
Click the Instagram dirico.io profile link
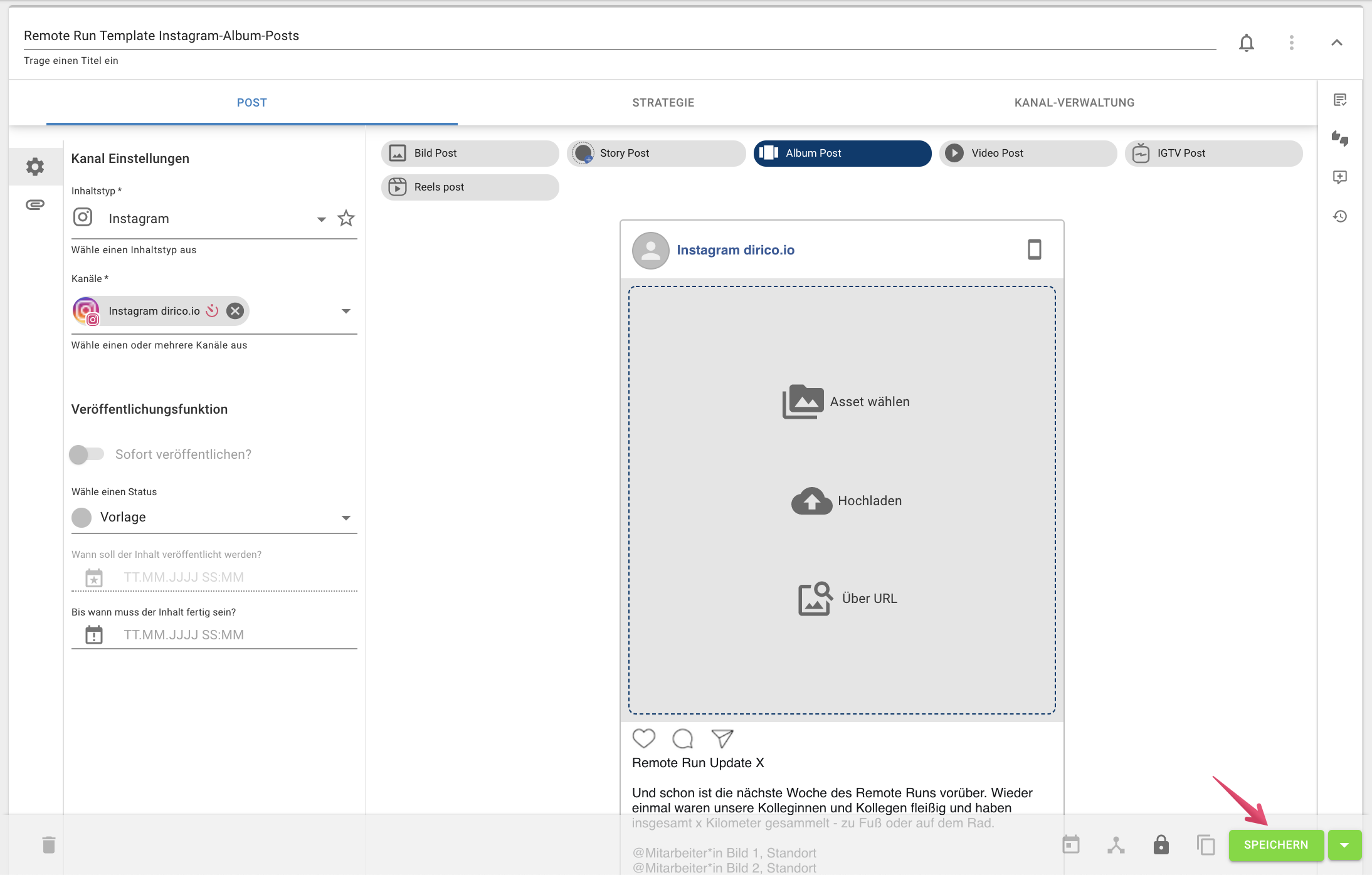(x=736, y=250)
